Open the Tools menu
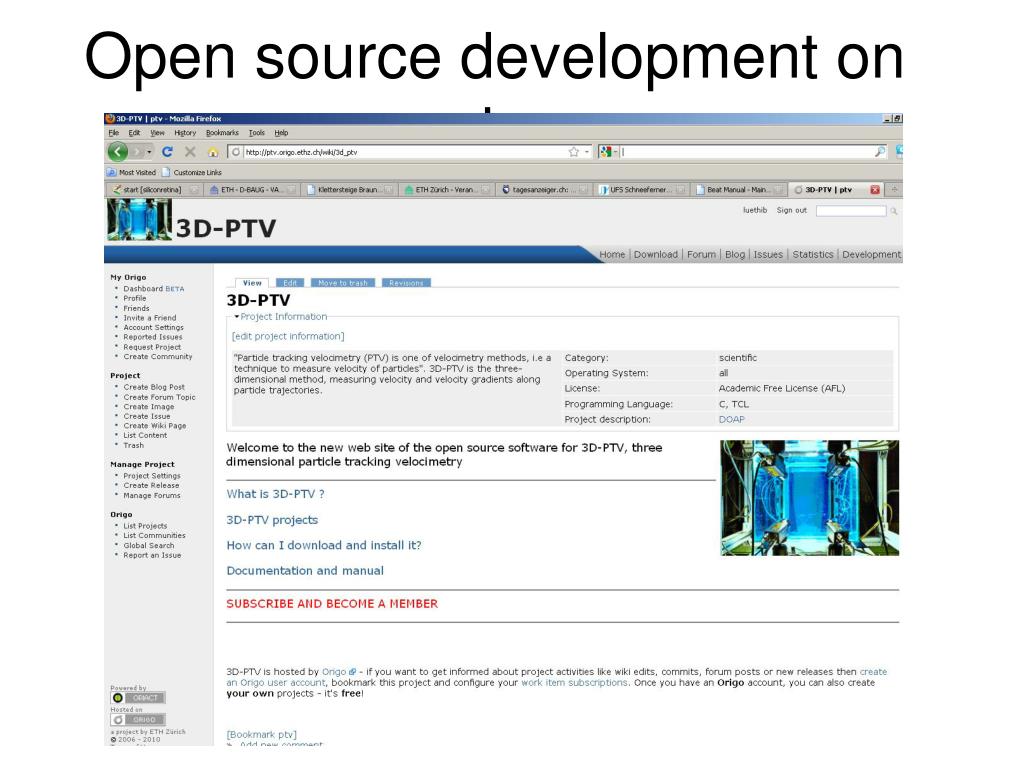1024x768 pixels. 257,133
